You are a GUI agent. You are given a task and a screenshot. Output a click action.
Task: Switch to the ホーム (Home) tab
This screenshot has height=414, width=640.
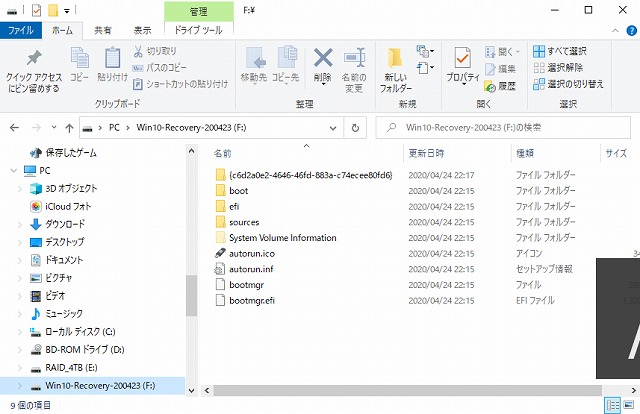click(x=62, y=30)
